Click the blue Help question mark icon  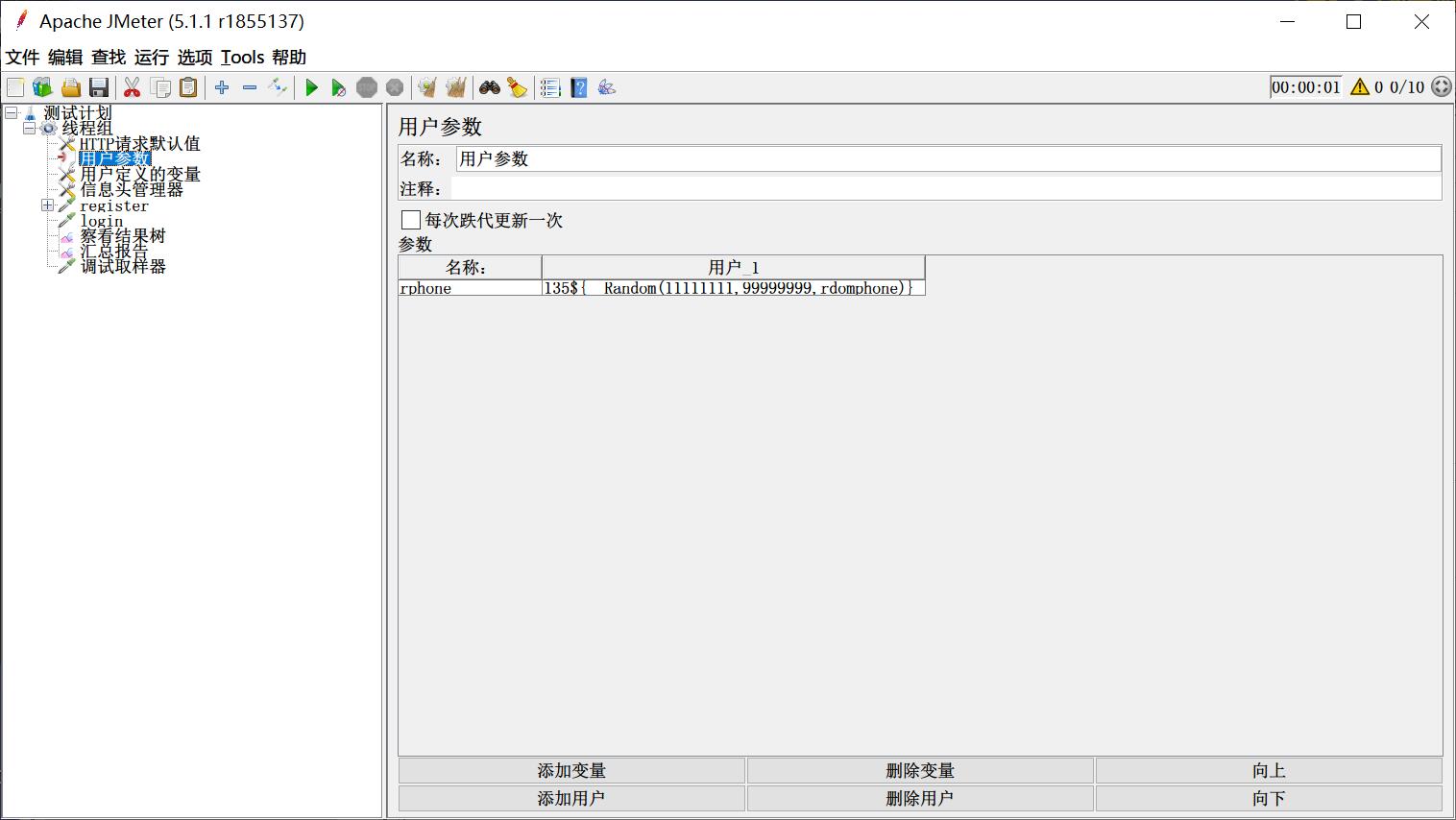579,88
